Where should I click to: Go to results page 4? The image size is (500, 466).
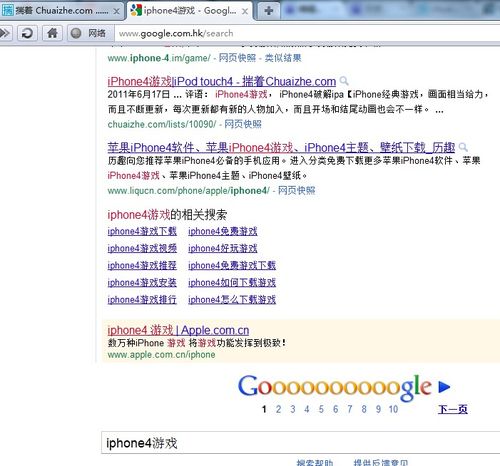[307, 409]
